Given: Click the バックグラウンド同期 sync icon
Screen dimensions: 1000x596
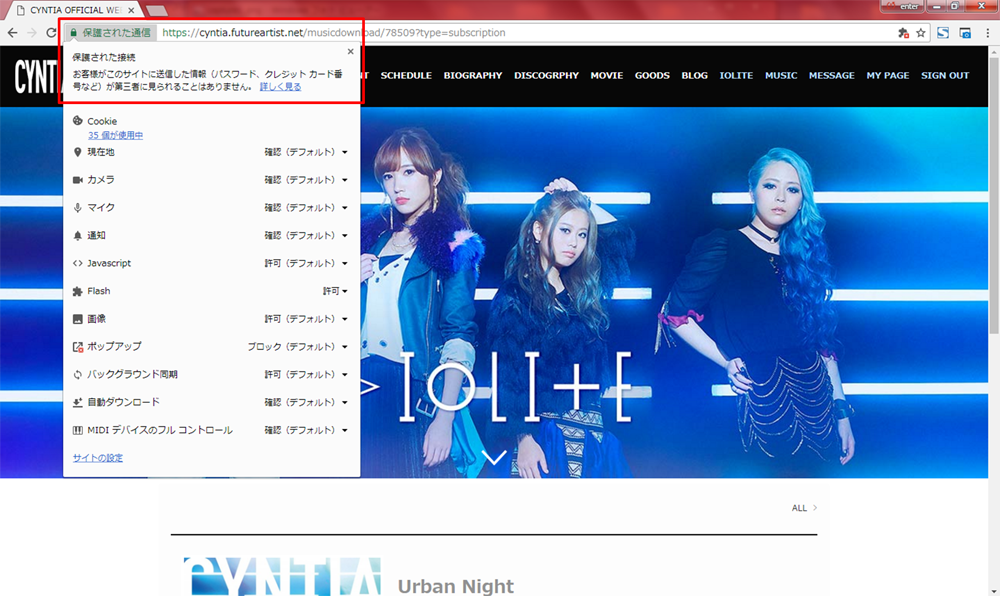Looking at the screenshot, I should pos(78,374).
